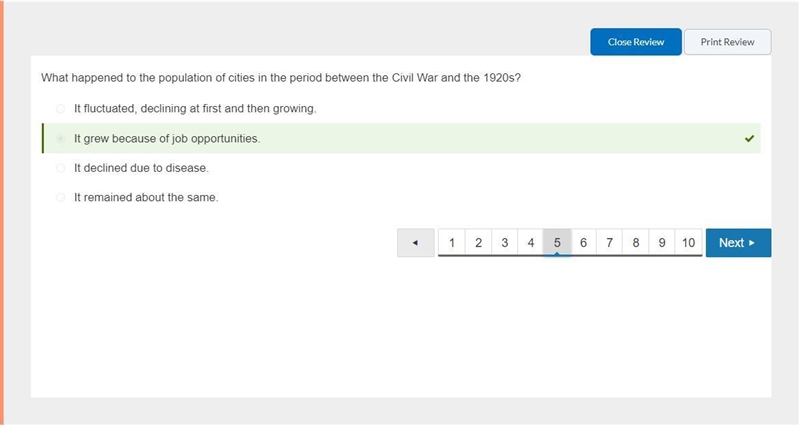Click the Print Review button
Viewport: 800px width, 426px height.
(x=728, y=42)
